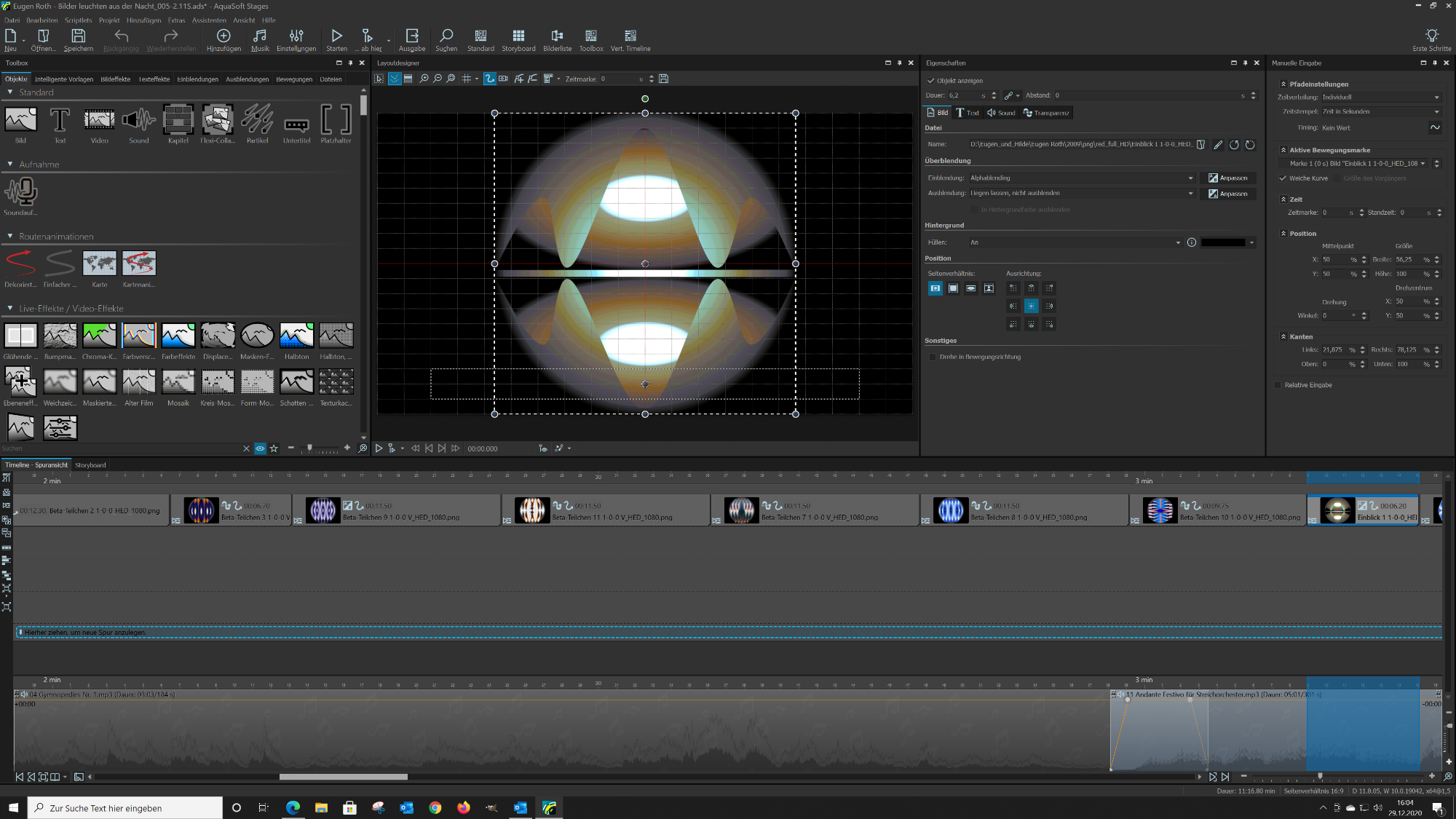Choose the Mosaik live effect
Viewport: 1456px width, 819px height.
(x=178, y=382)
